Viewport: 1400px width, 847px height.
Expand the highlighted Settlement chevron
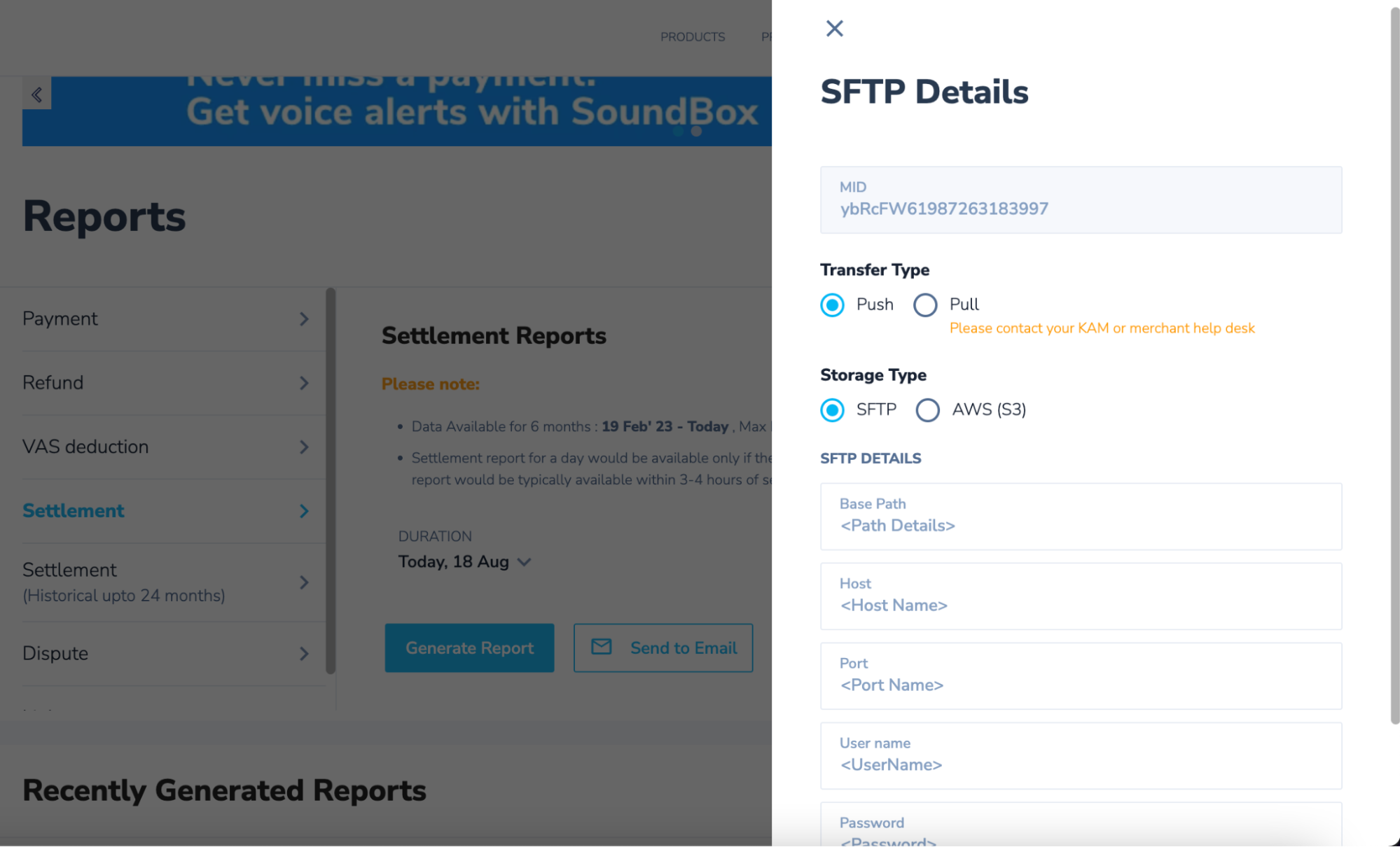(x=304, y=511)
